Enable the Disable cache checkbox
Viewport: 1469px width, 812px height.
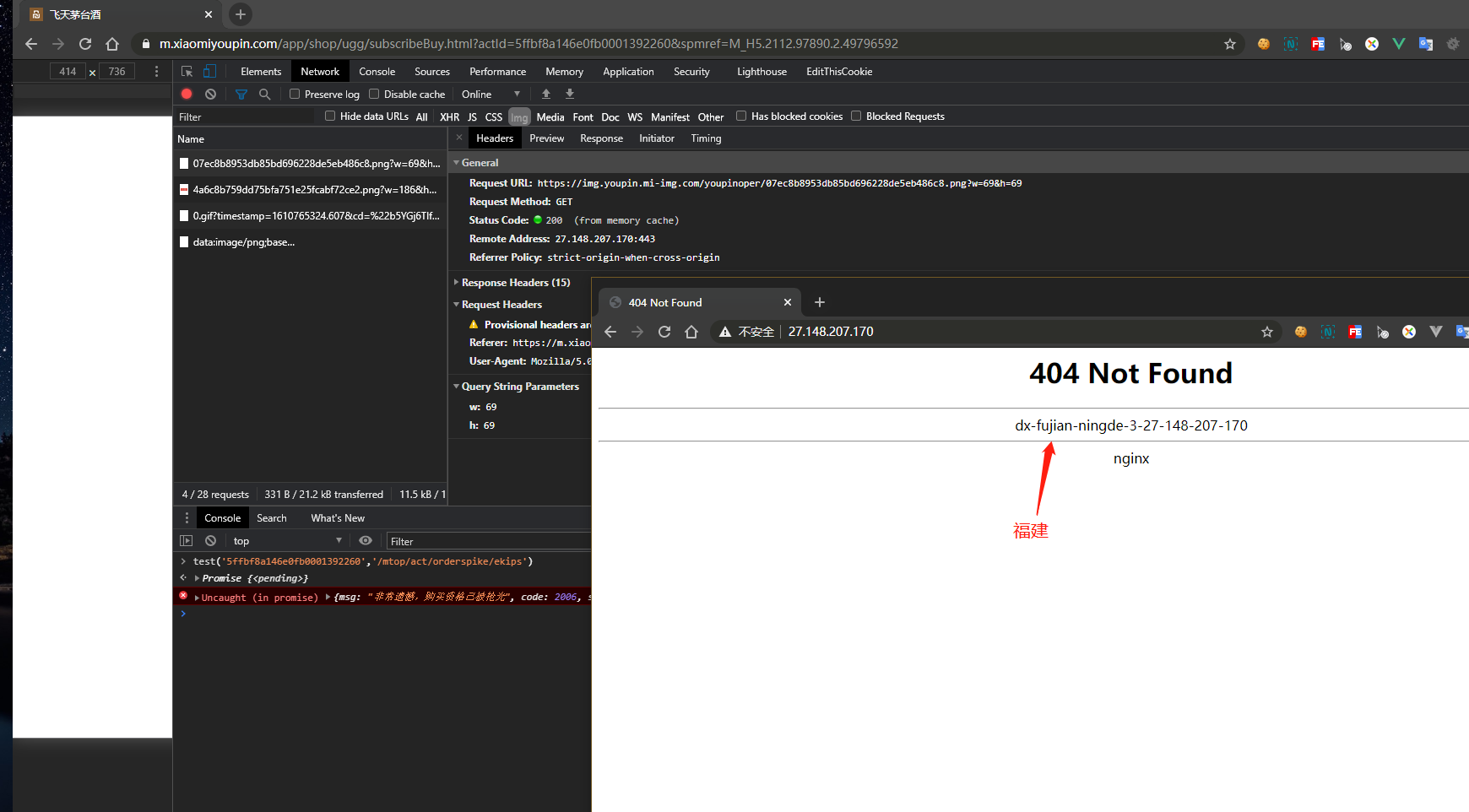pos(374,94)
